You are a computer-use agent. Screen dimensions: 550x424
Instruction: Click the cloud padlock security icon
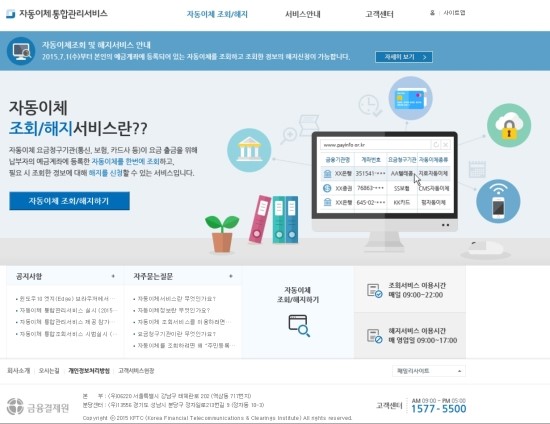pos(509,125)
